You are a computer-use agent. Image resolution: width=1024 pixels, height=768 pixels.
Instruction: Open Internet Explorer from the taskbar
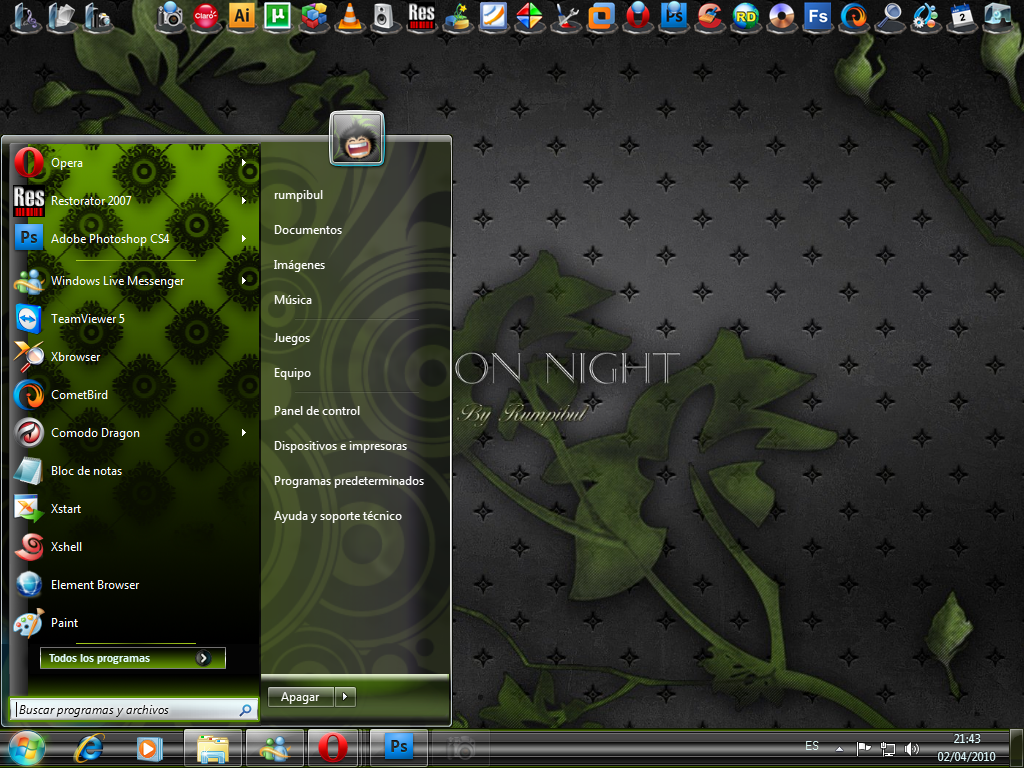click(x=89, y=748)
